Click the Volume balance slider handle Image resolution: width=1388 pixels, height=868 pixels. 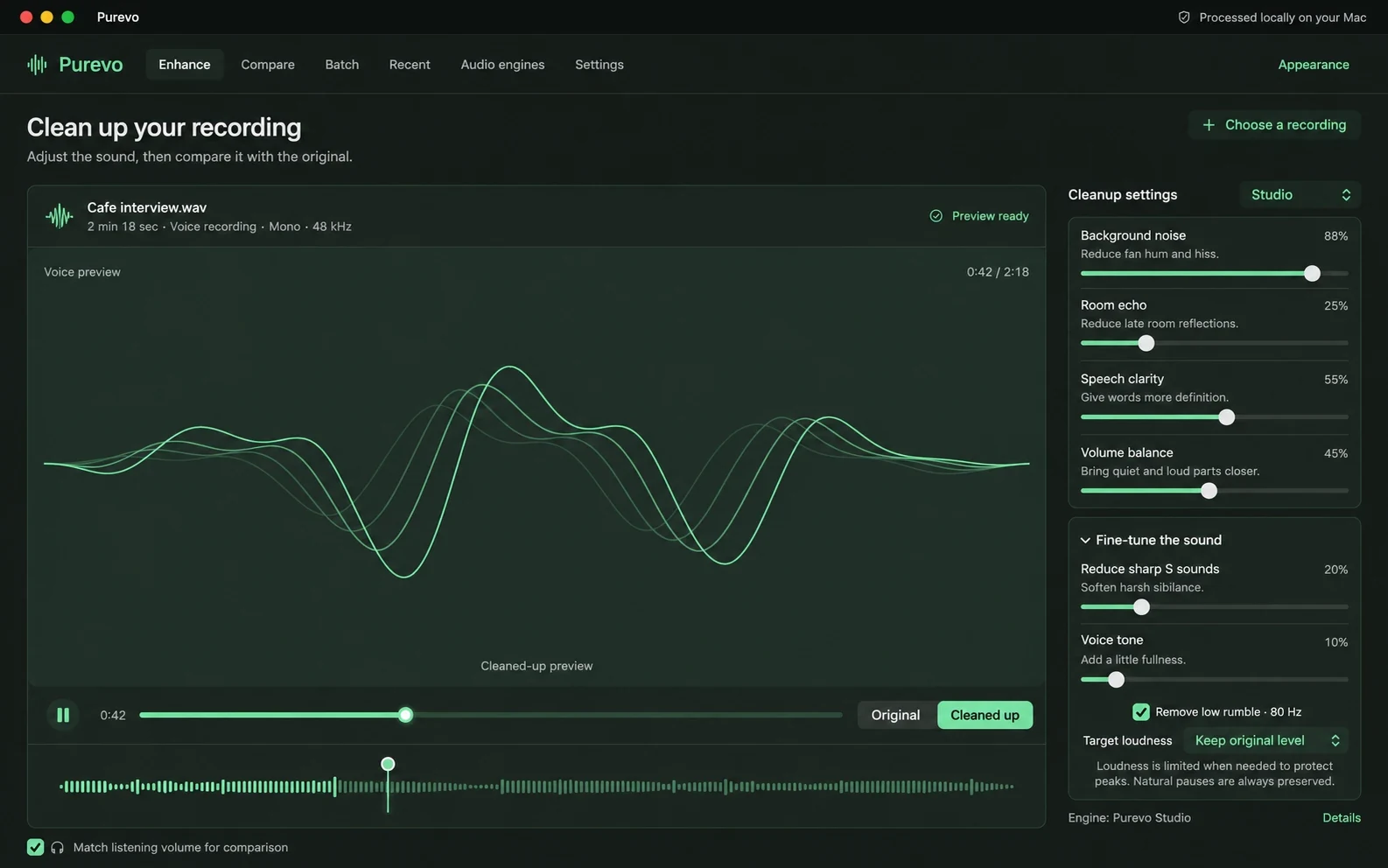1209,491
